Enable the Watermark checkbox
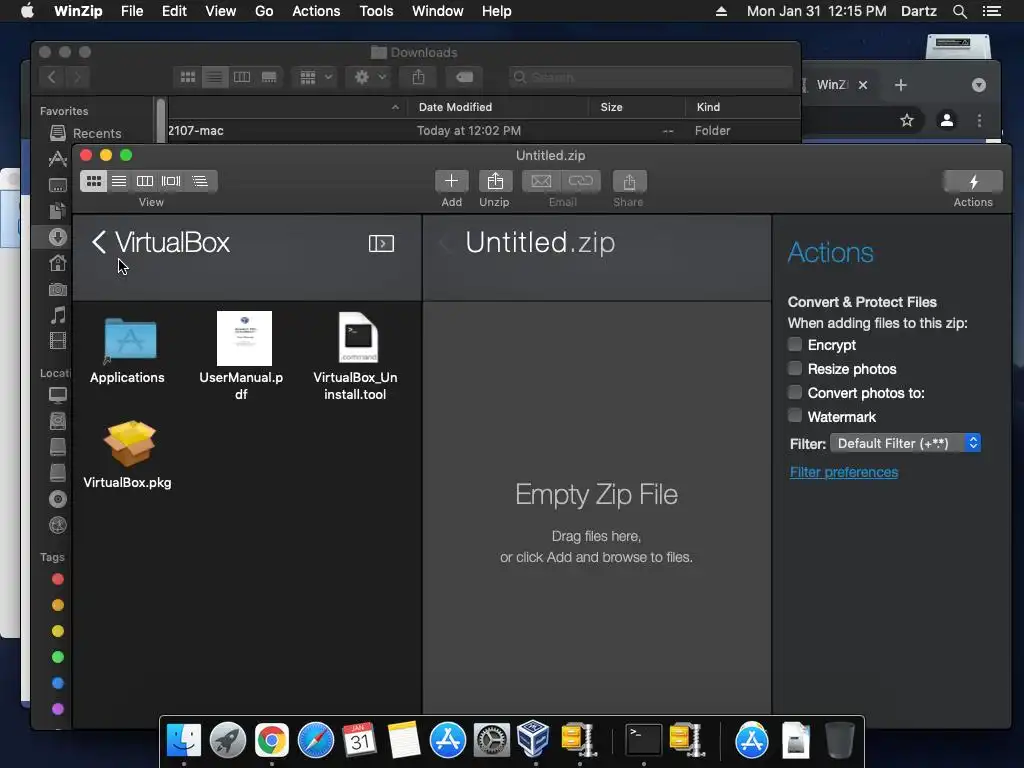This screenshot has height=768, width=1024. point(795,415)
